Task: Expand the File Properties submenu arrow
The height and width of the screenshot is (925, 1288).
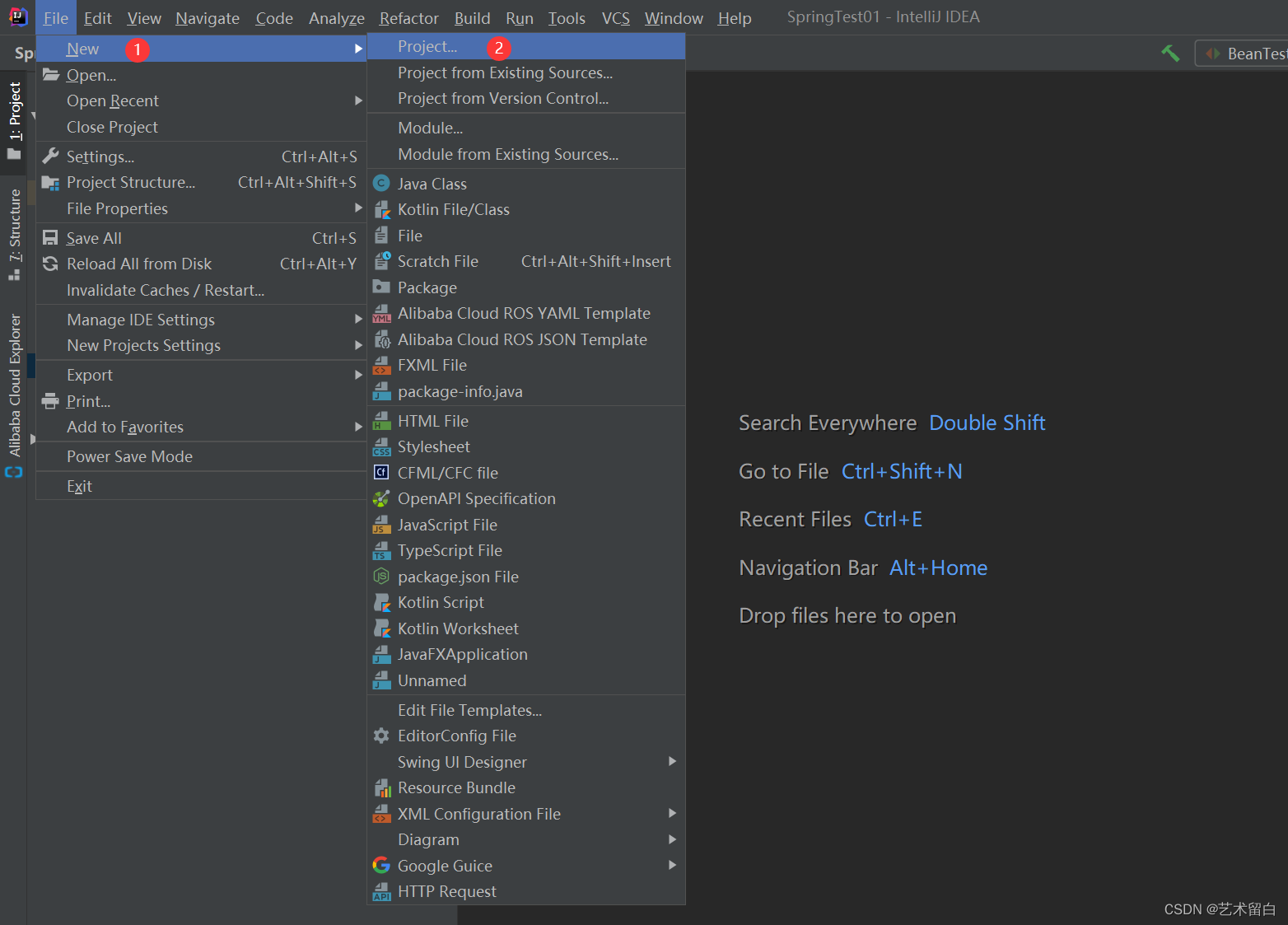Action: [x=358, y=208]
